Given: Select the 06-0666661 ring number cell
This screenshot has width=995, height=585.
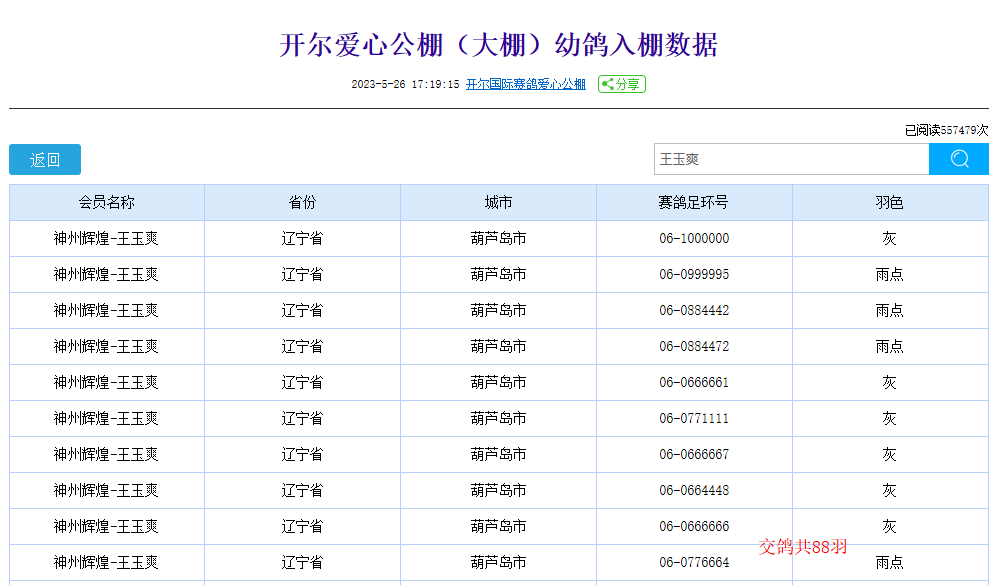Looking at the screenshot, I should point(694,383).
